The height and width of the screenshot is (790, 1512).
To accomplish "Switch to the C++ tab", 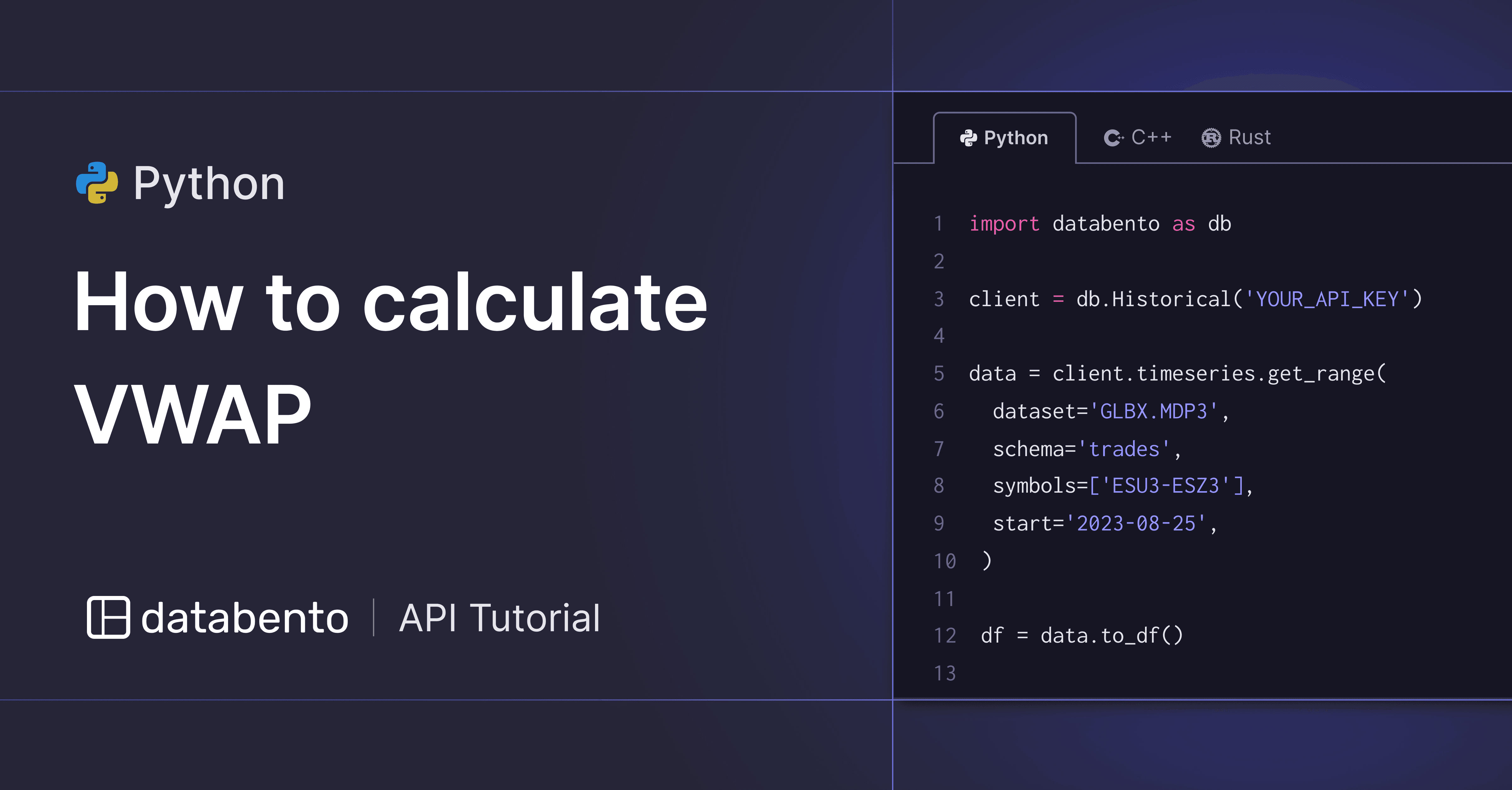I will pos(1137,137).
